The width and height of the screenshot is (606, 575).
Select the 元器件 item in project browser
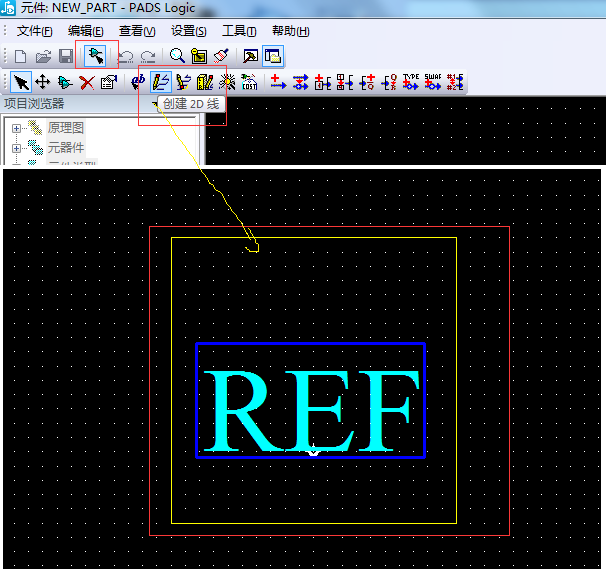(x=66, y=148)
